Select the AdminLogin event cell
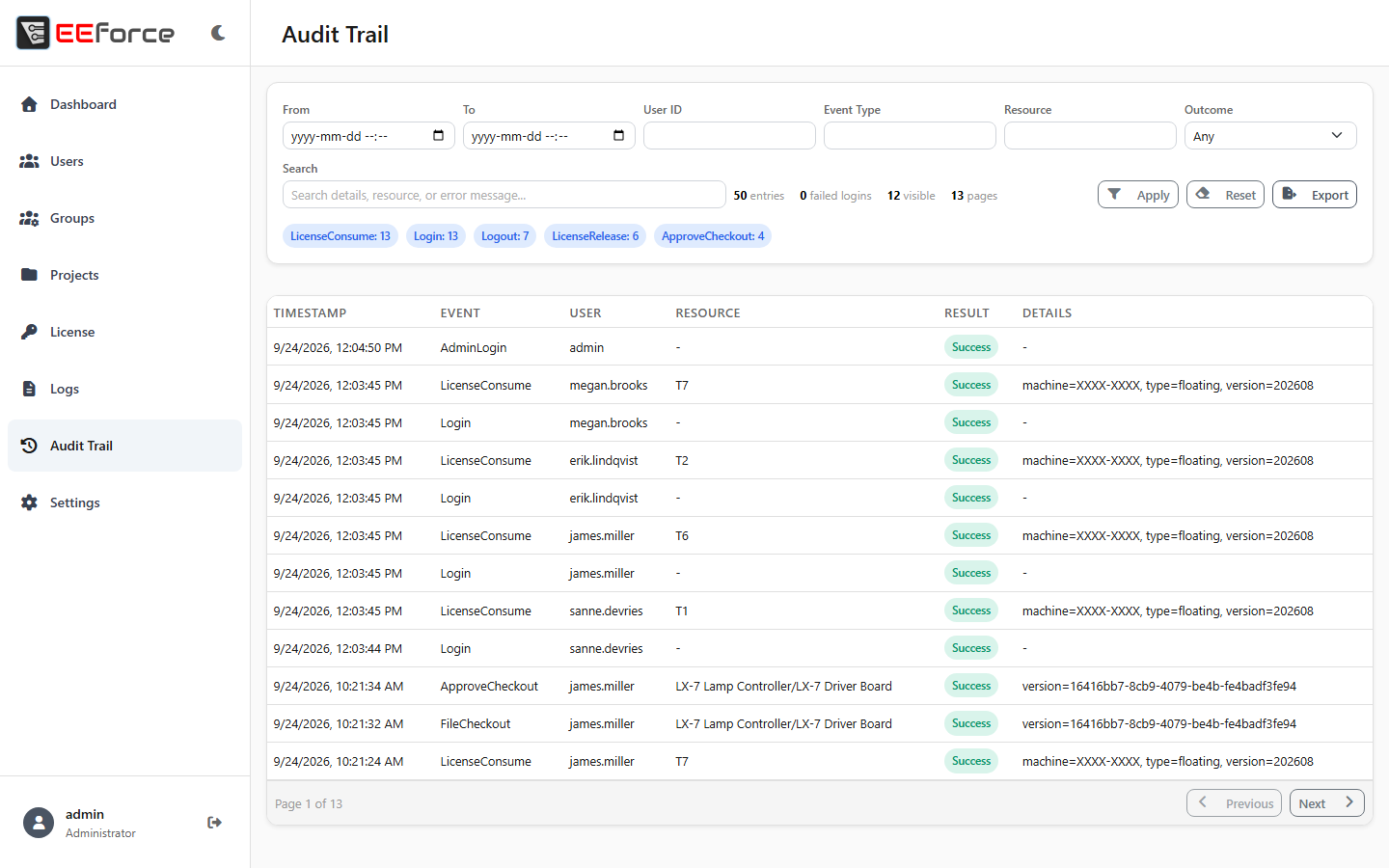The width and height of the screenshot is (1389, 868). (x=474, y=347)
